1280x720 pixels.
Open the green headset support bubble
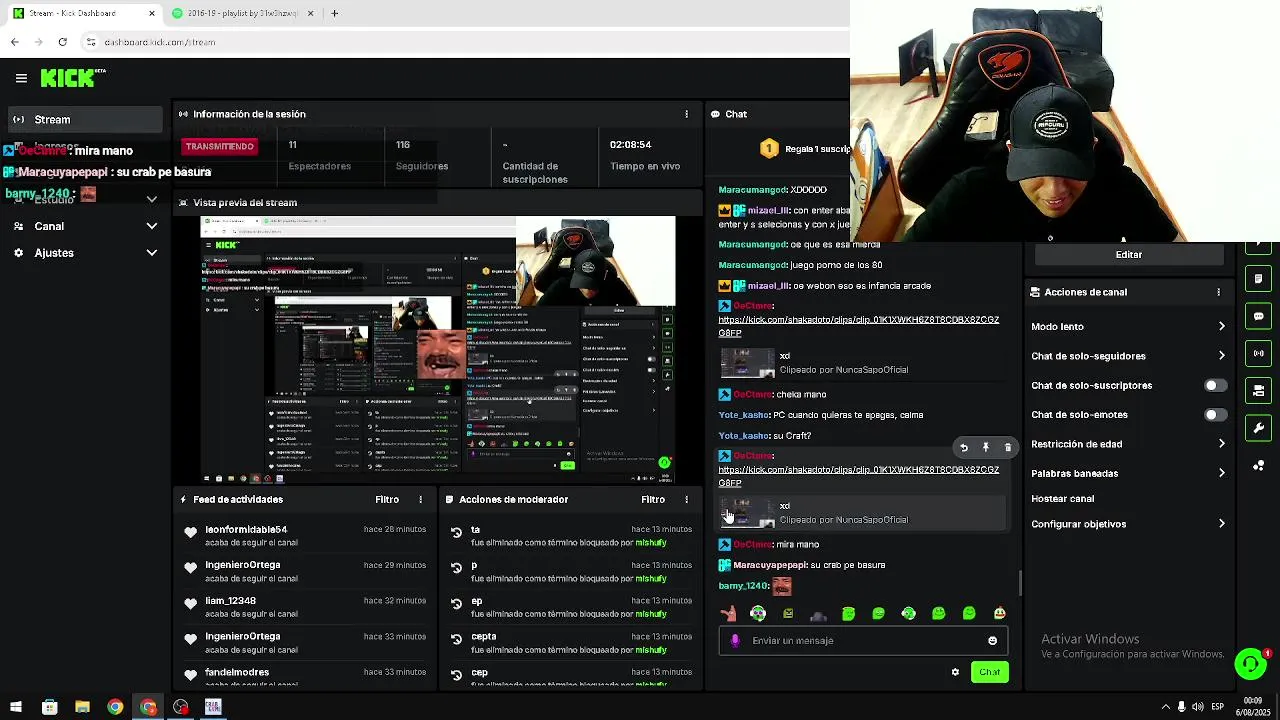pyautogui.click(x=1250, y=664)
